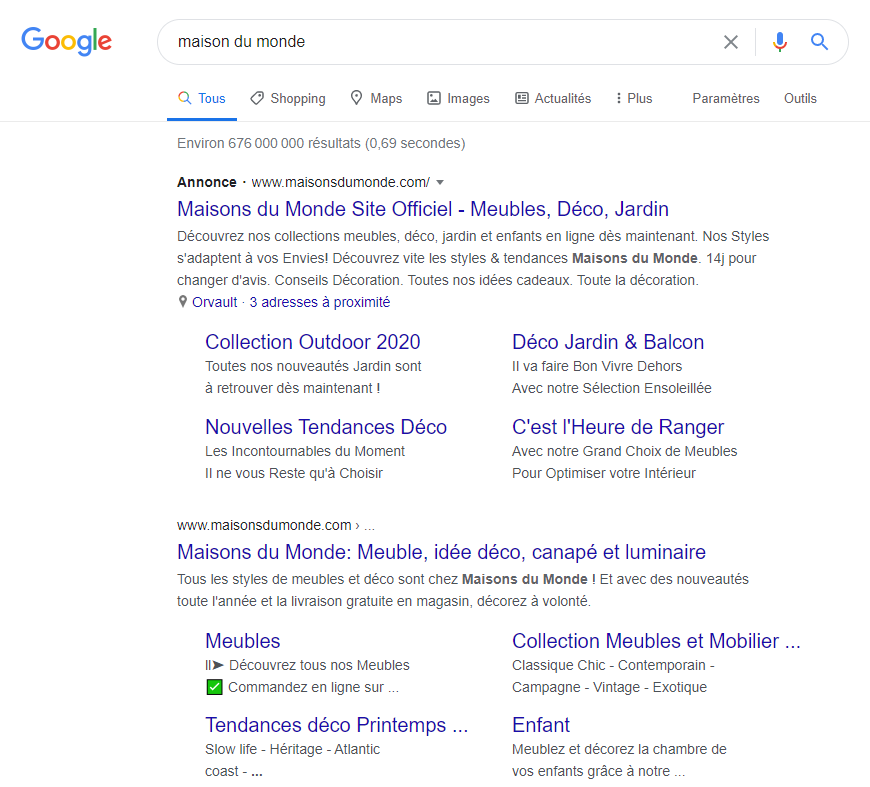Click the 'Environ 676 000 000 résultats' text
870x787 pixels.
click(269, 143)
